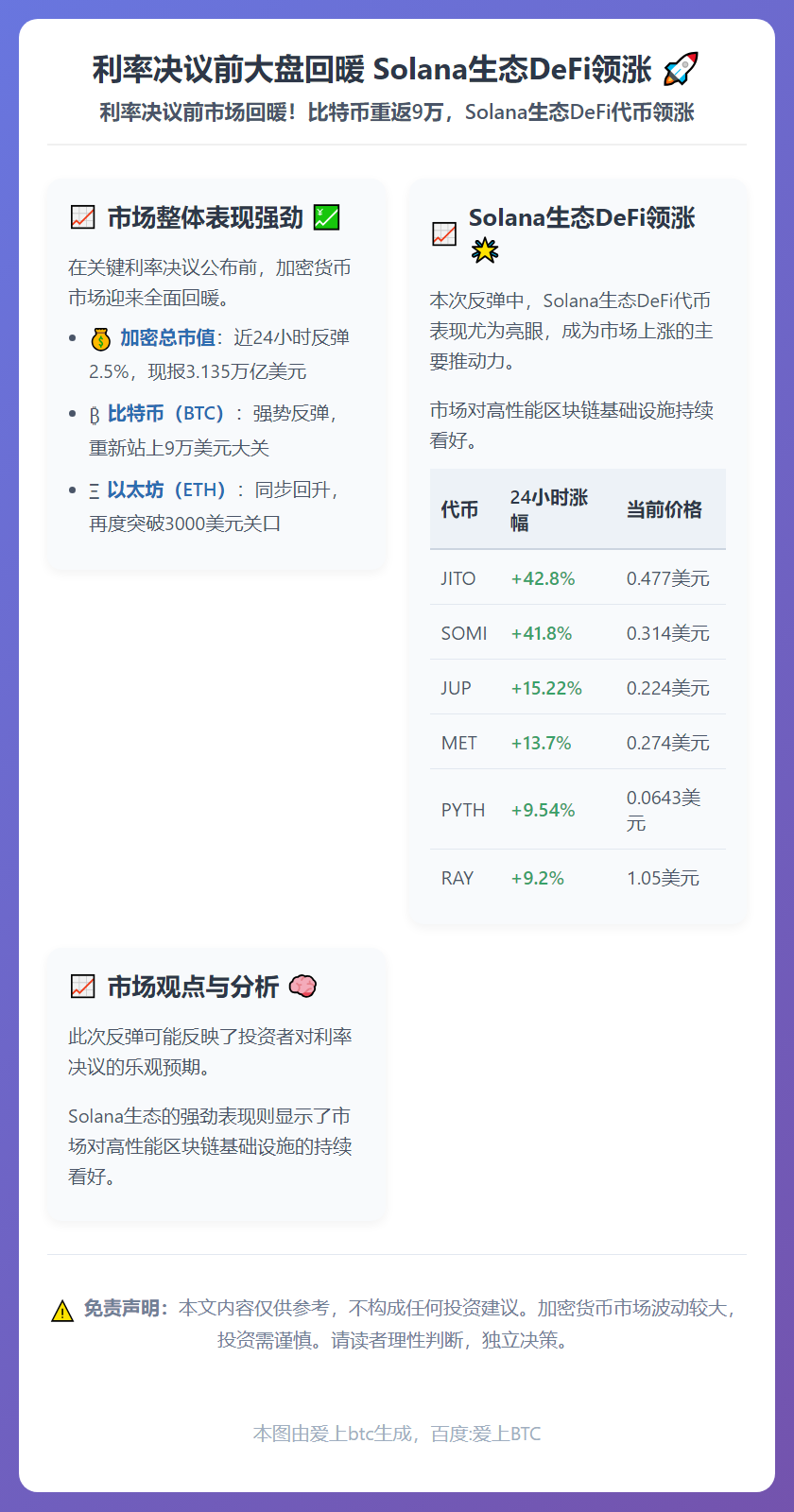Click the 再度突破3000美元关口 text
This screenshot has height=1512, width=794.
(185, 524)
